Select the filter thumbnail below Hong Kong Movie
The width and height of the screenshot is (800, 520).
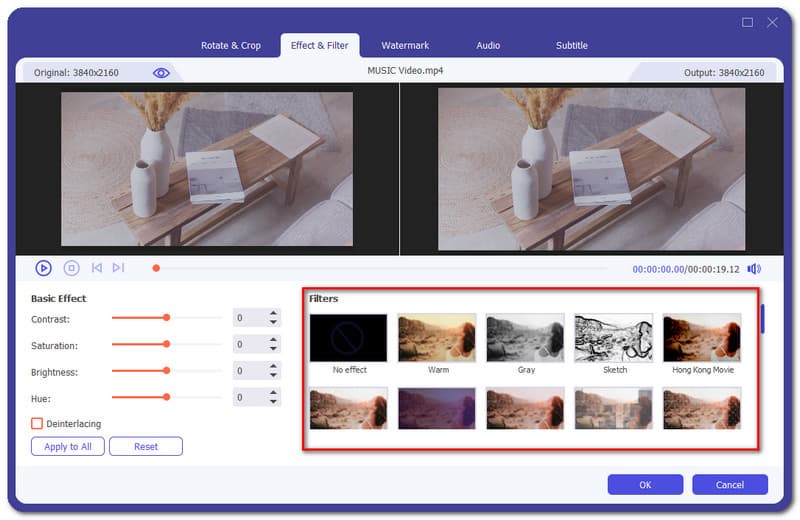tap(702, 408)
